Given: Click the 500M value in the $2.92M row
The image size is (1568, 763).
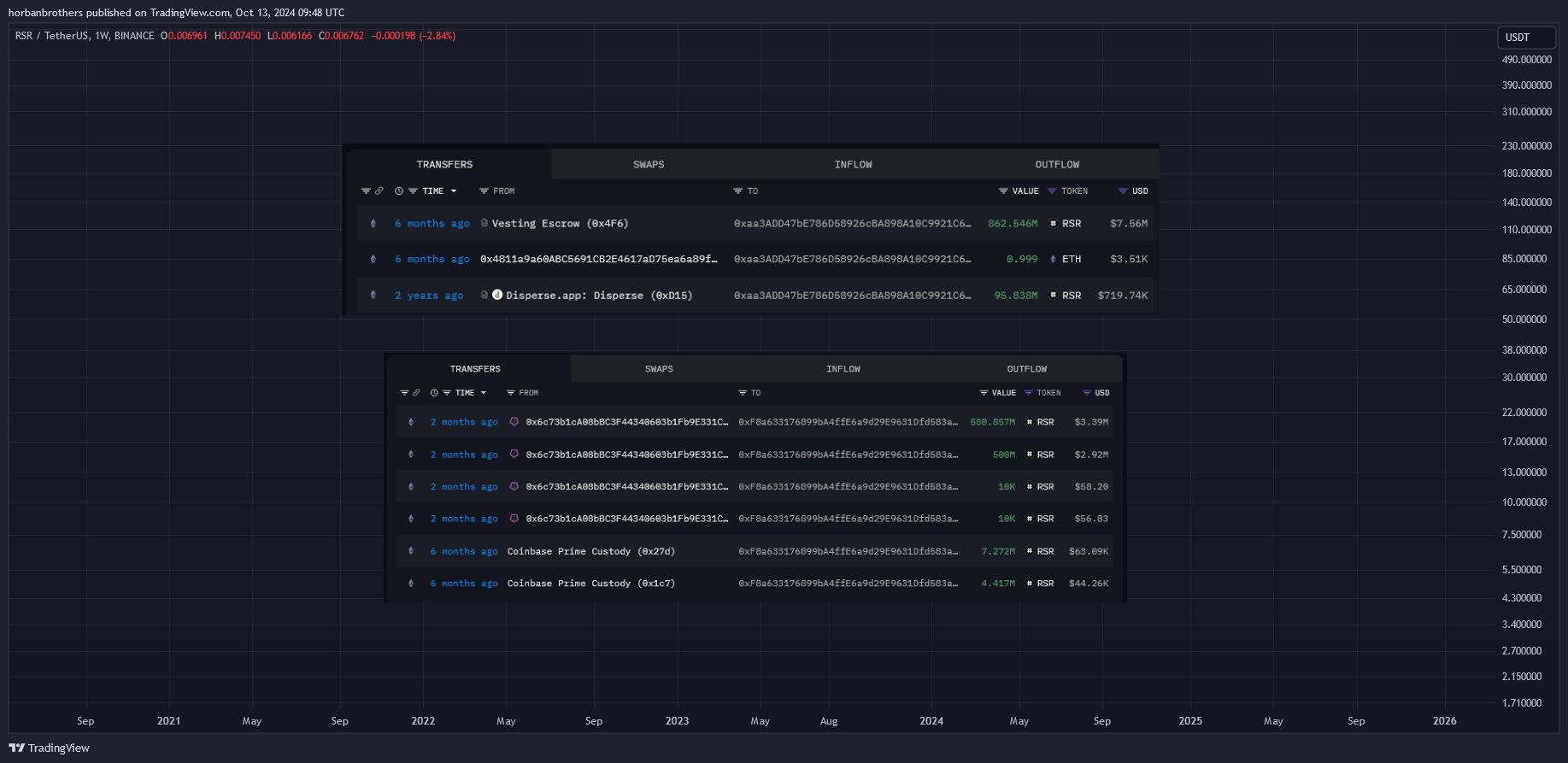Looking at the screenshot, I should pyautogui.click(x=1004, y=455).
